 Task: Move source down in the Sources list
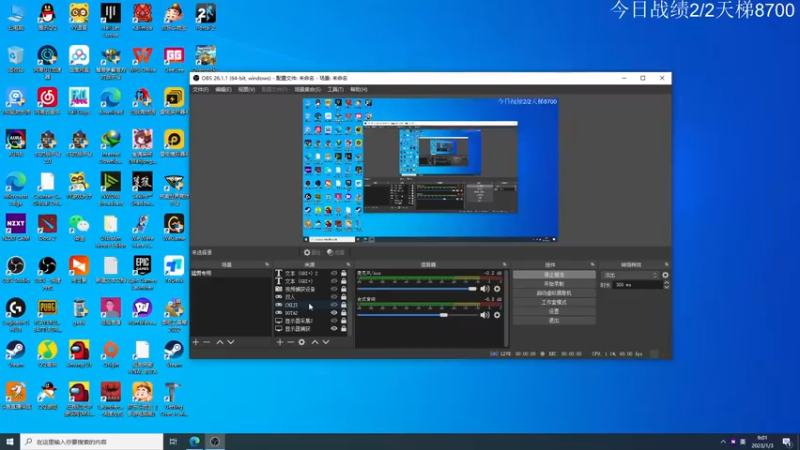pos(326,342)
